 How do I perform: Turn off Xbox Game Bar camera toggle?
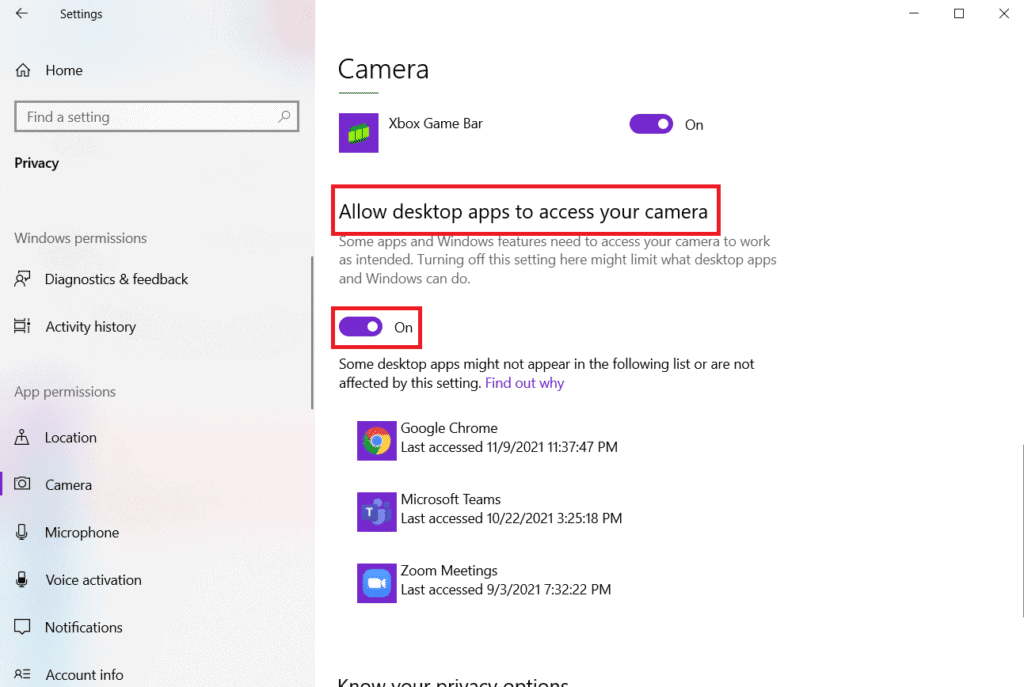coord(651,124)
